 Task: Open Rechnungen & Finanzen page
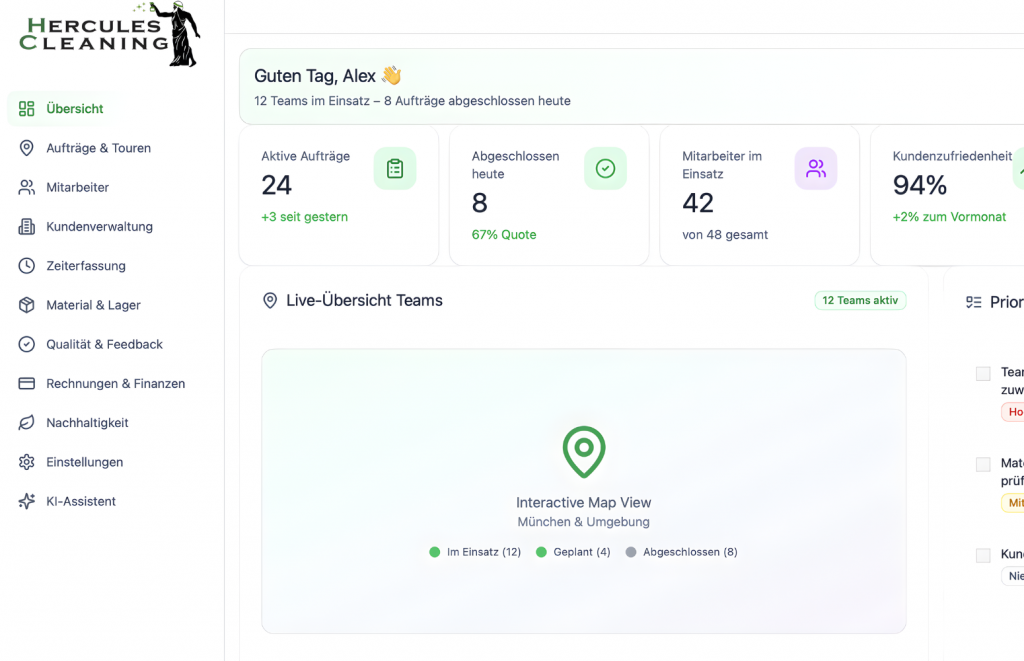pos(115,384)
